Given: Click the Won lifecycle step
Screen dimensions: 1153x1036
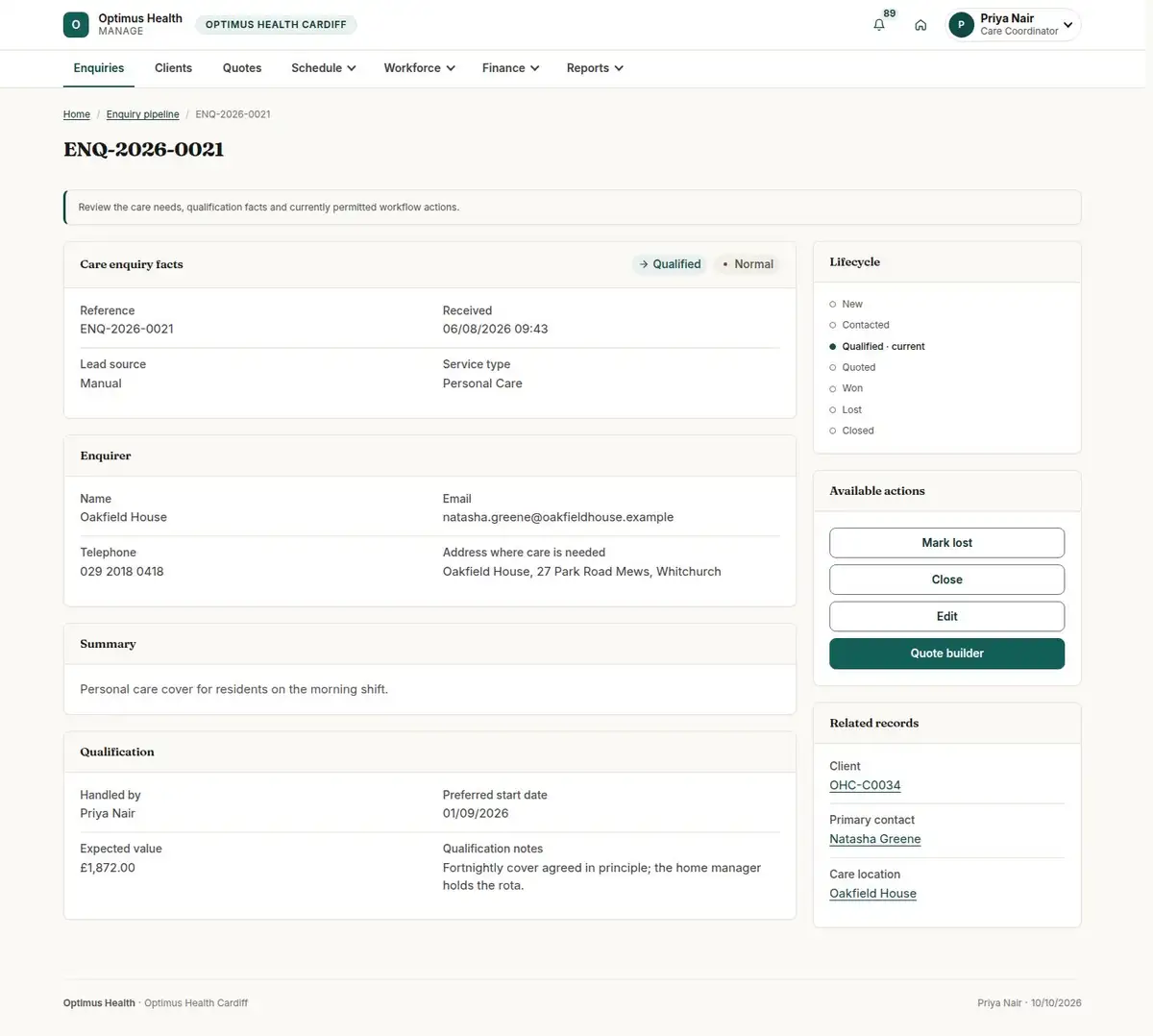Looking at the screenshot, I should click(x=846, y=388).
